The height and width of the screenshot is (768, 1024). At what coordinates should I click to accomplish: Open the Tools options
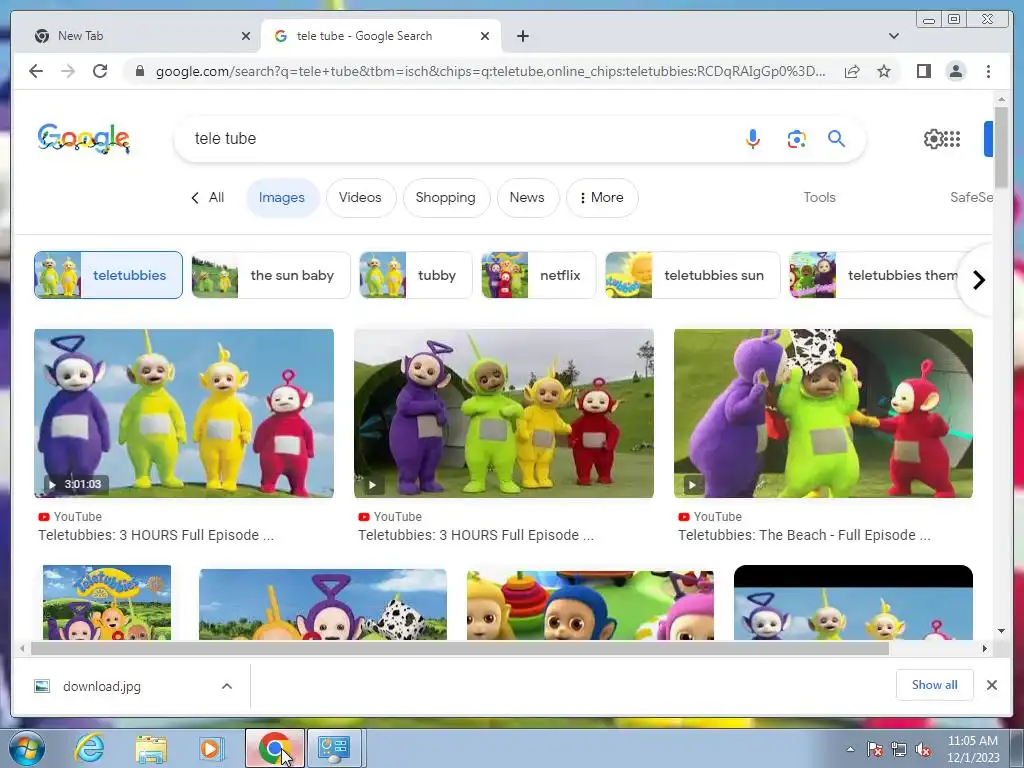pos(819,197)
